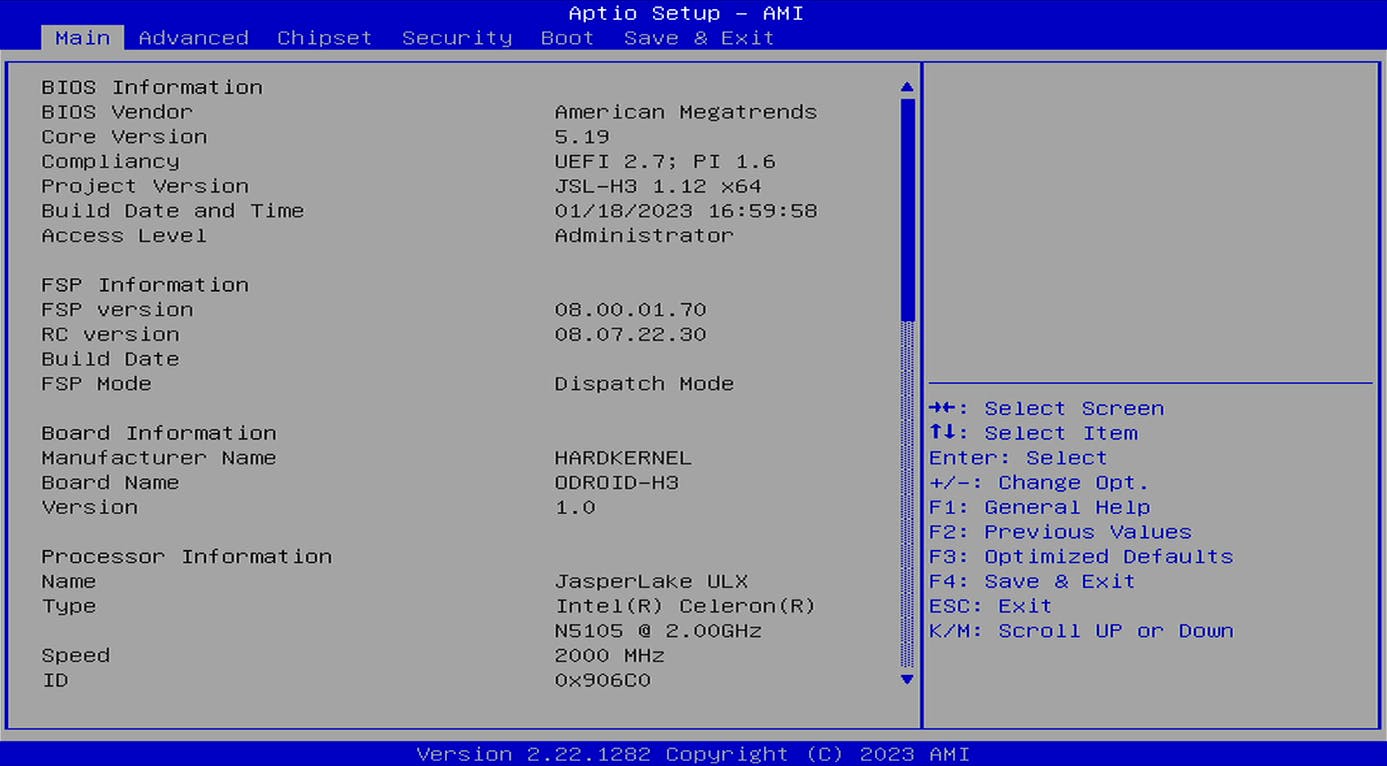The height and width of the screenshot is (766, 1387).
Task: Select the Compliancy label
Action: 110,162
